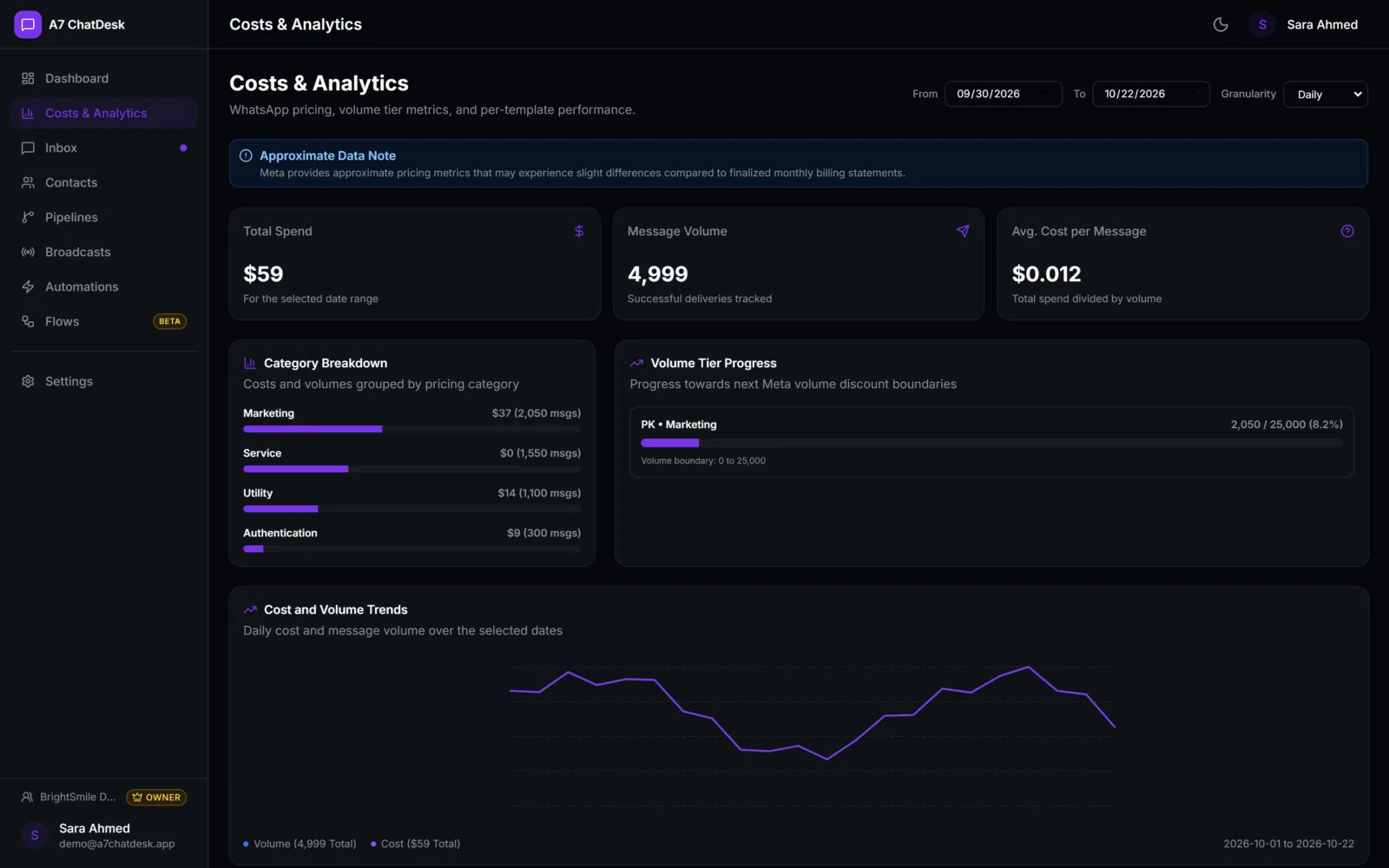Screen dimensions: 1389x868
Task: Click the Costs & Analytics chart icon in sidebar
Action: [28, 113]
